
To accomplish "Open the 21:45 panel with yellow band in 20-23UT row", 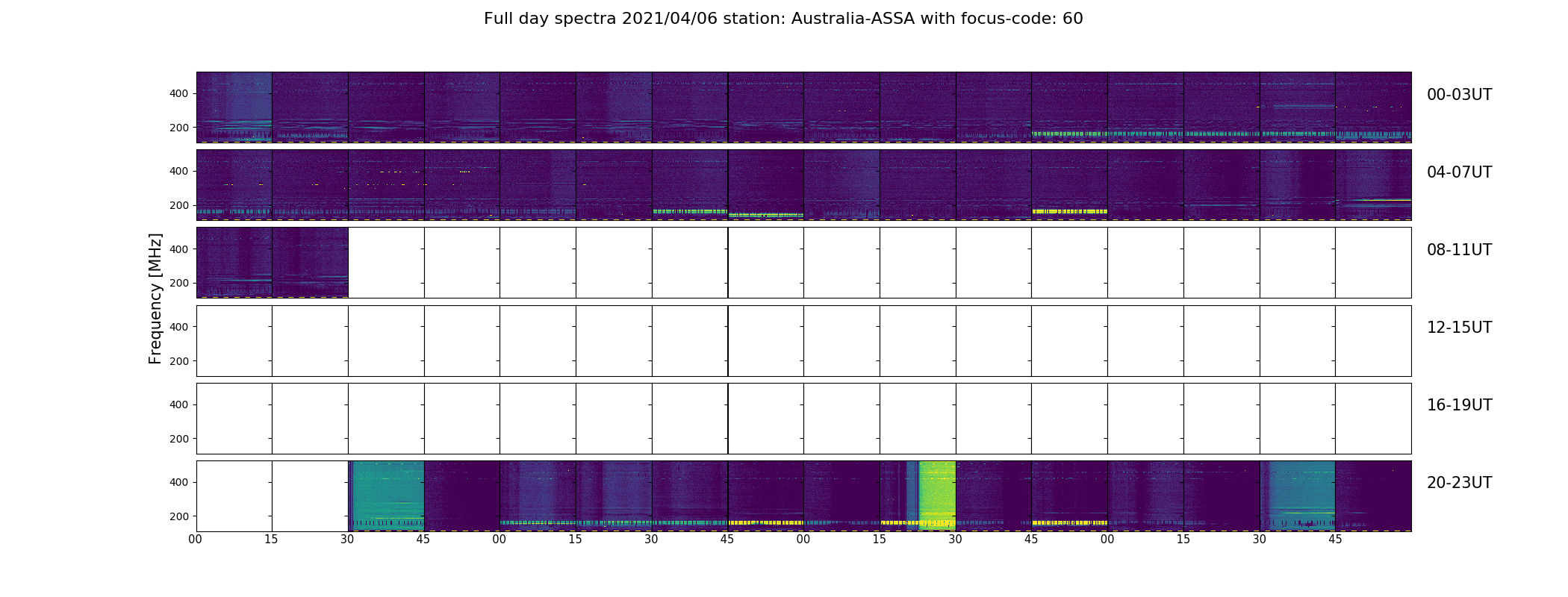I will (766, 496).
